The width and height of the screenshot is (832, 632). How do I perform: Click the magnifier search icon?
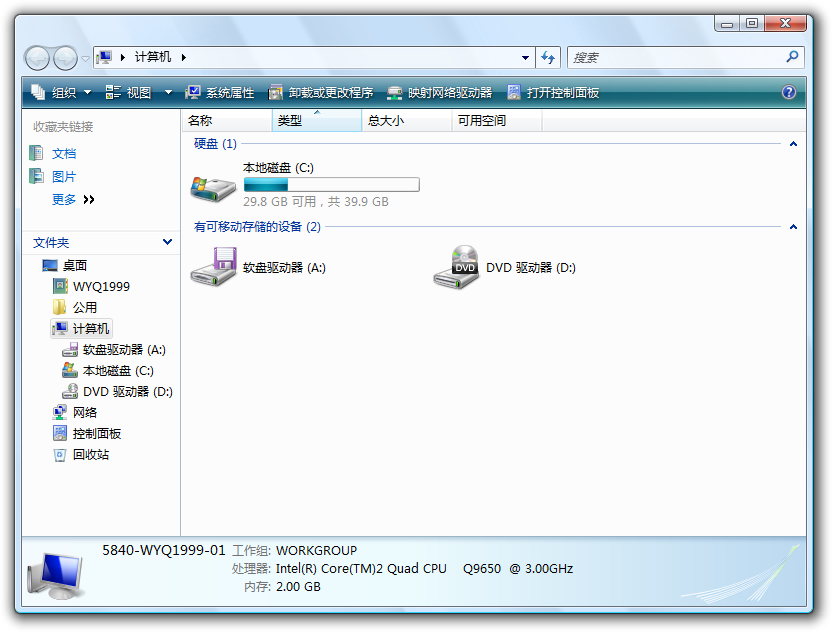[792, 56]
